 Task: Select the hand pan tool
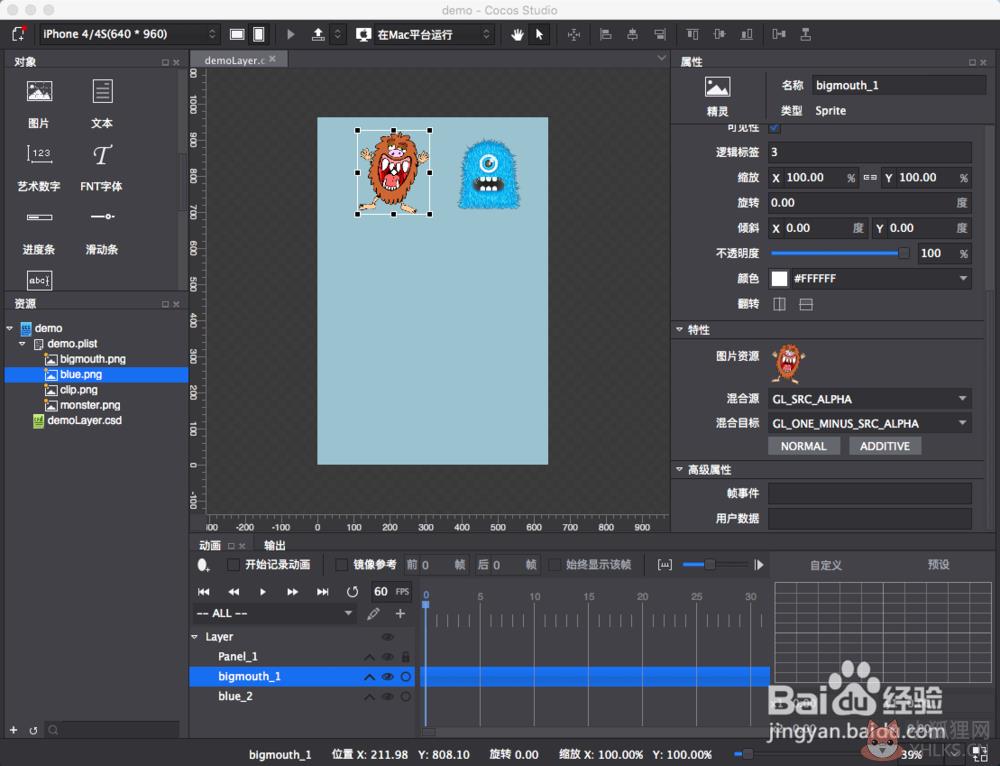click(517, 34)
